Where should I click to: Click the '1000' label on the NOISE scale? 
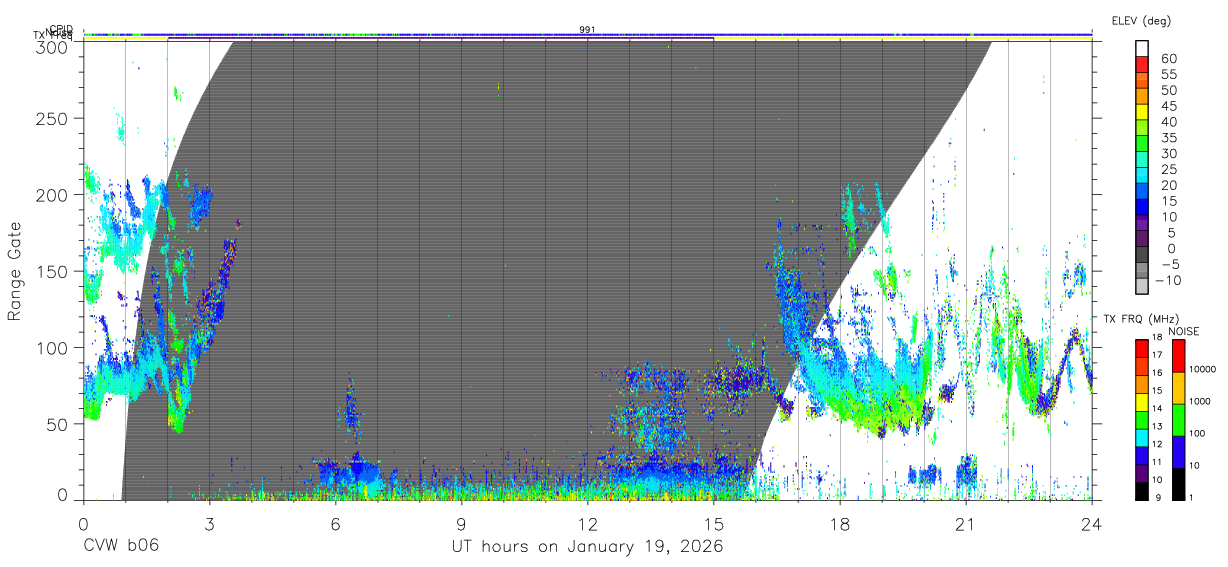pyautogui.click(x=1200, y=402)
